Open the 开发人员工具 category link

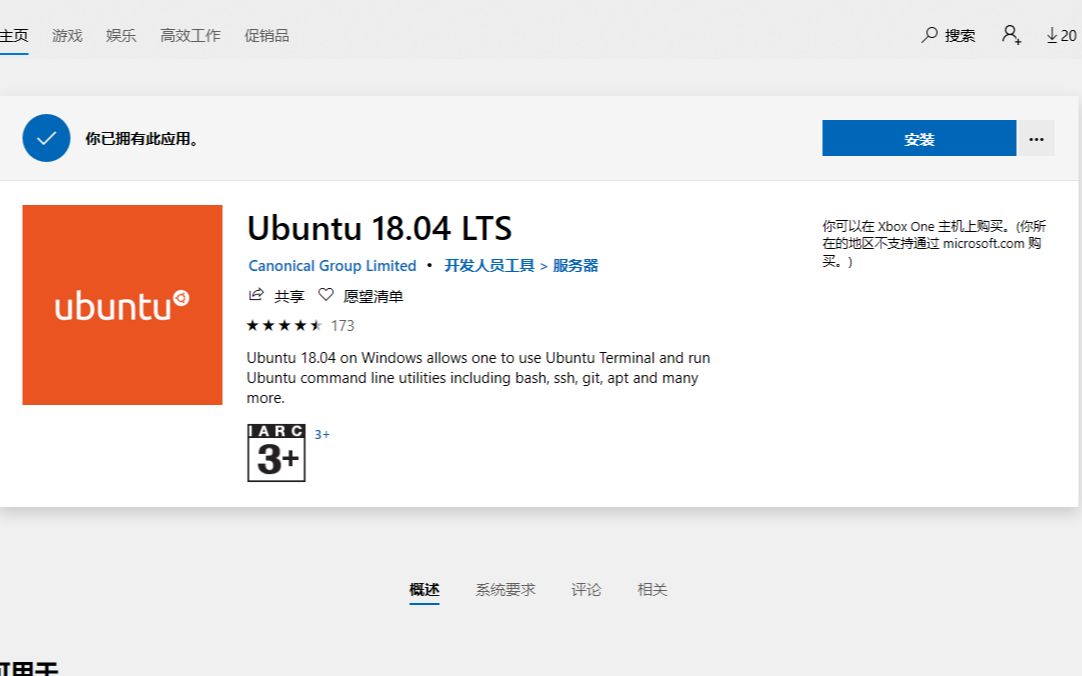(490, 266)
